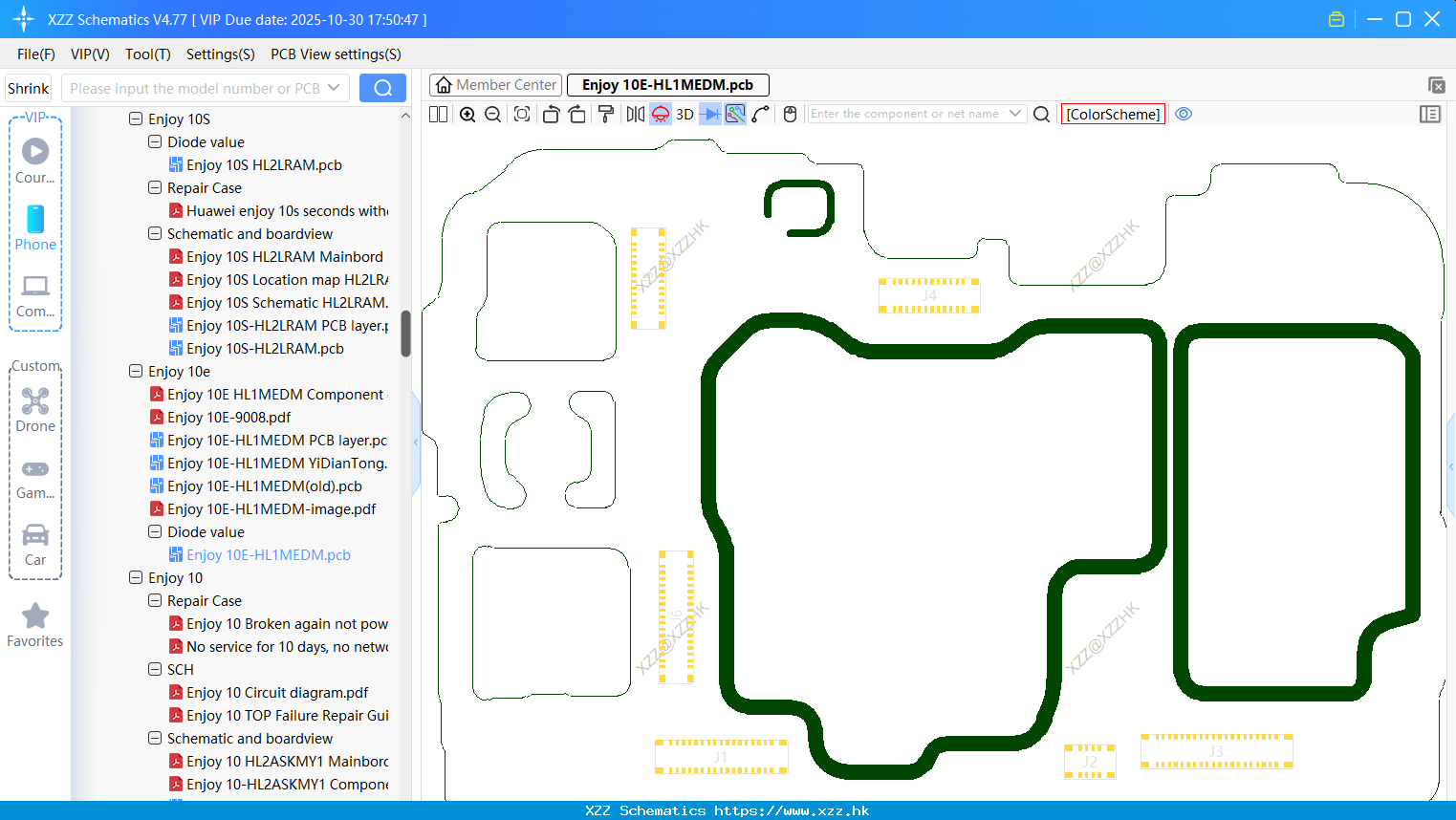Viewport: 1456px width, 820px height.
Task: Click the detach window icon near the tabs
Action: point(1436,85)
